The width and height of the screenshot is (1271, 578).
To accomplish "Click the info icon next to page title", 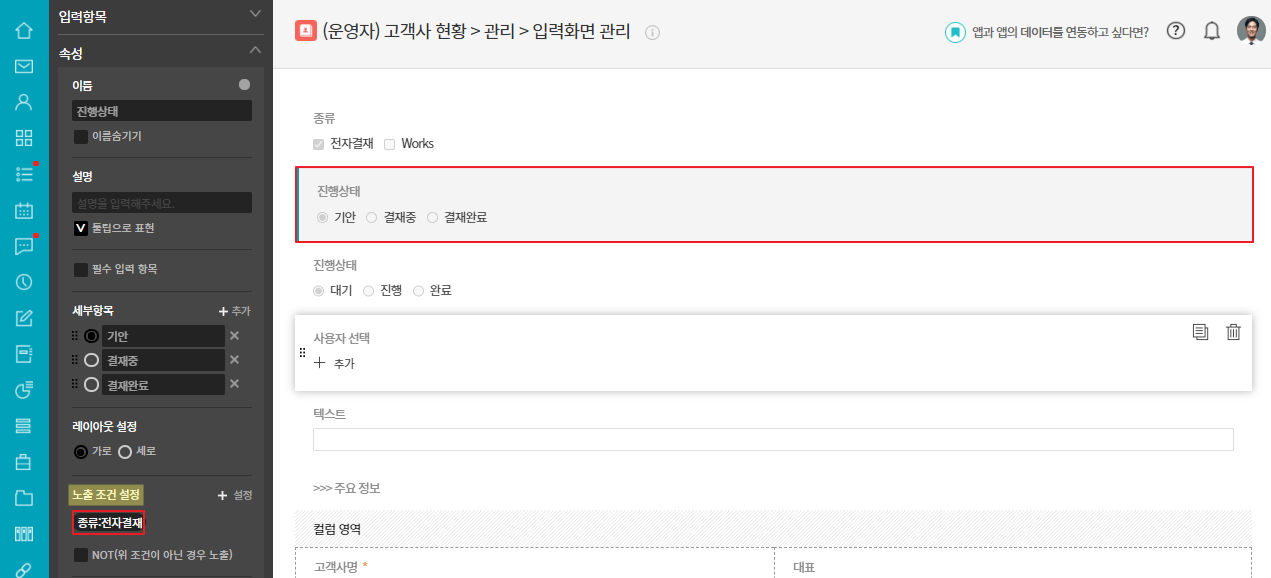I will (x=653, y=32).
